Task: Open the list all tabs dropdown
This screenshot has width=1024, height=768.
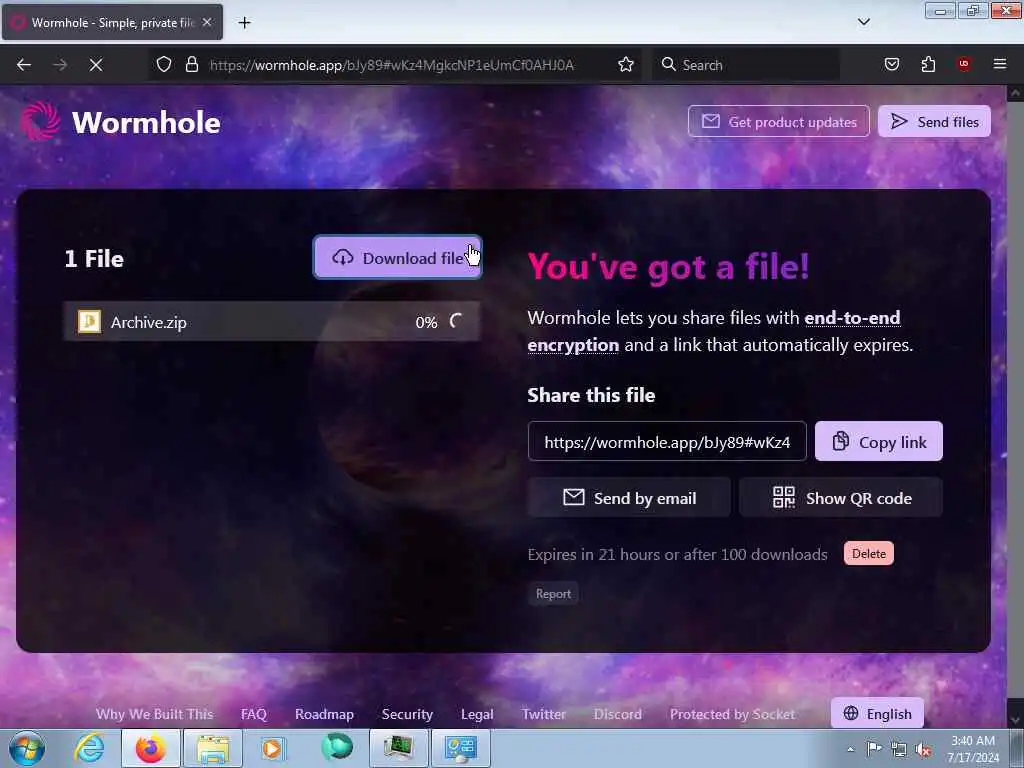Action: (863, 22)
